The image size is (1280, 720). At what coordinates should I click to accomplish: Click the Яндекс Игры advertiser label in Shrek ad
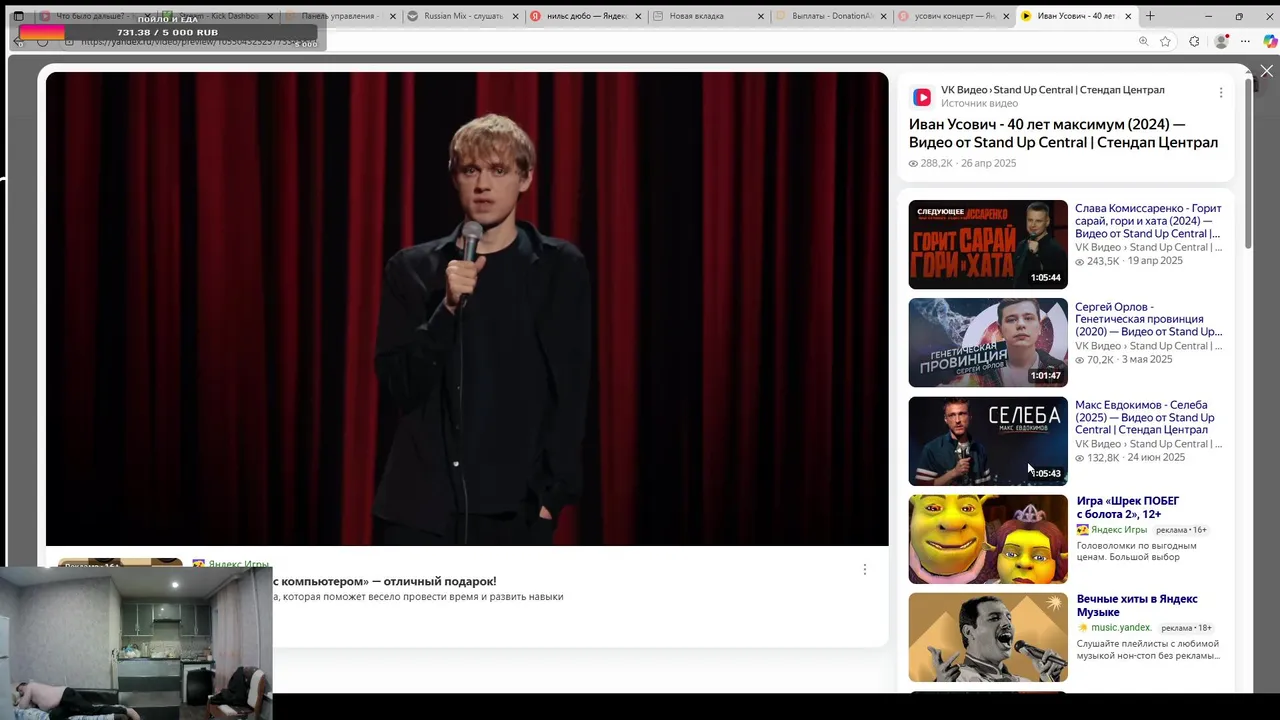1118,530
